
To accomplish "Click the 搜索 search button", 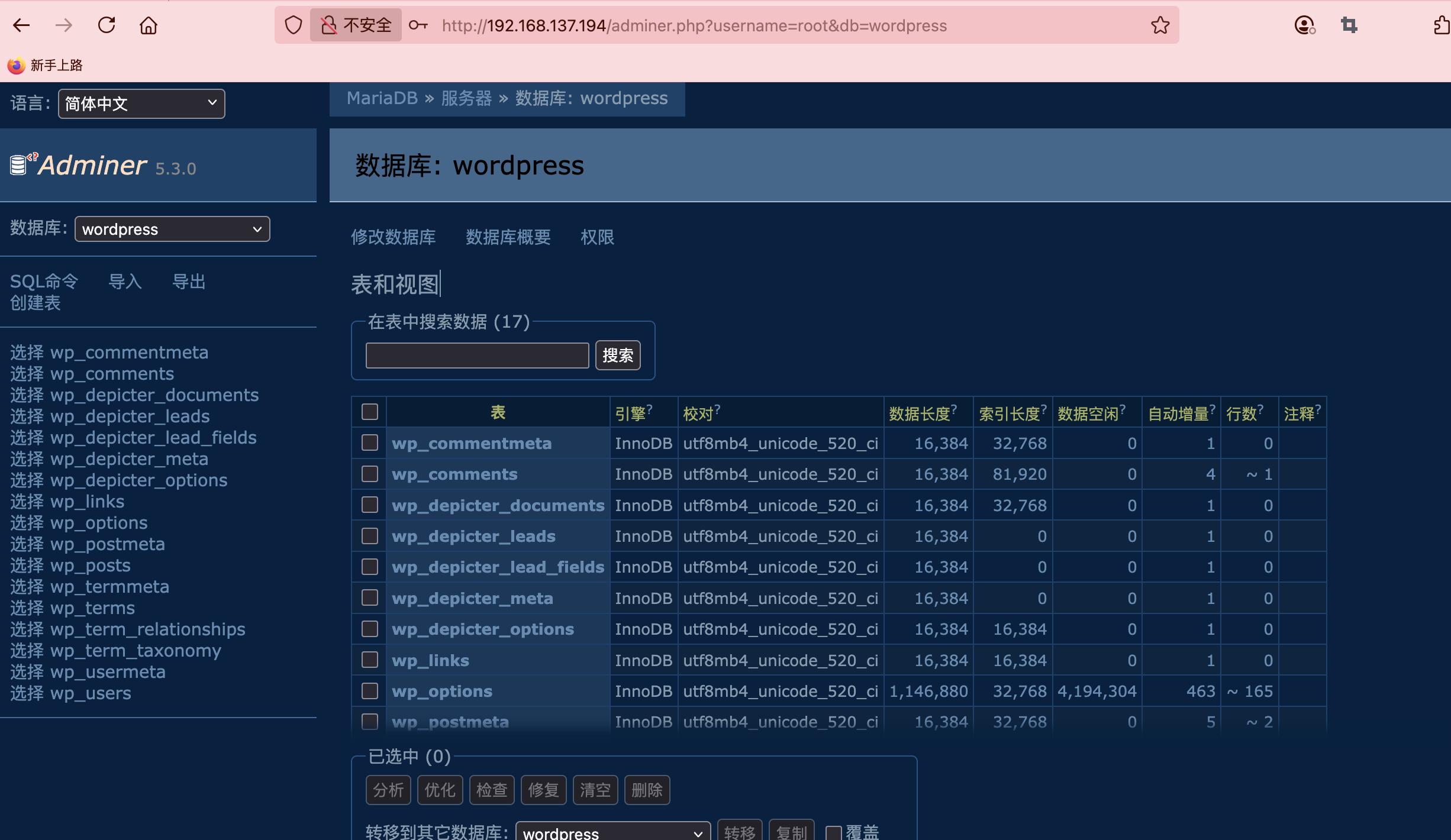I will [x=618, y=356].
